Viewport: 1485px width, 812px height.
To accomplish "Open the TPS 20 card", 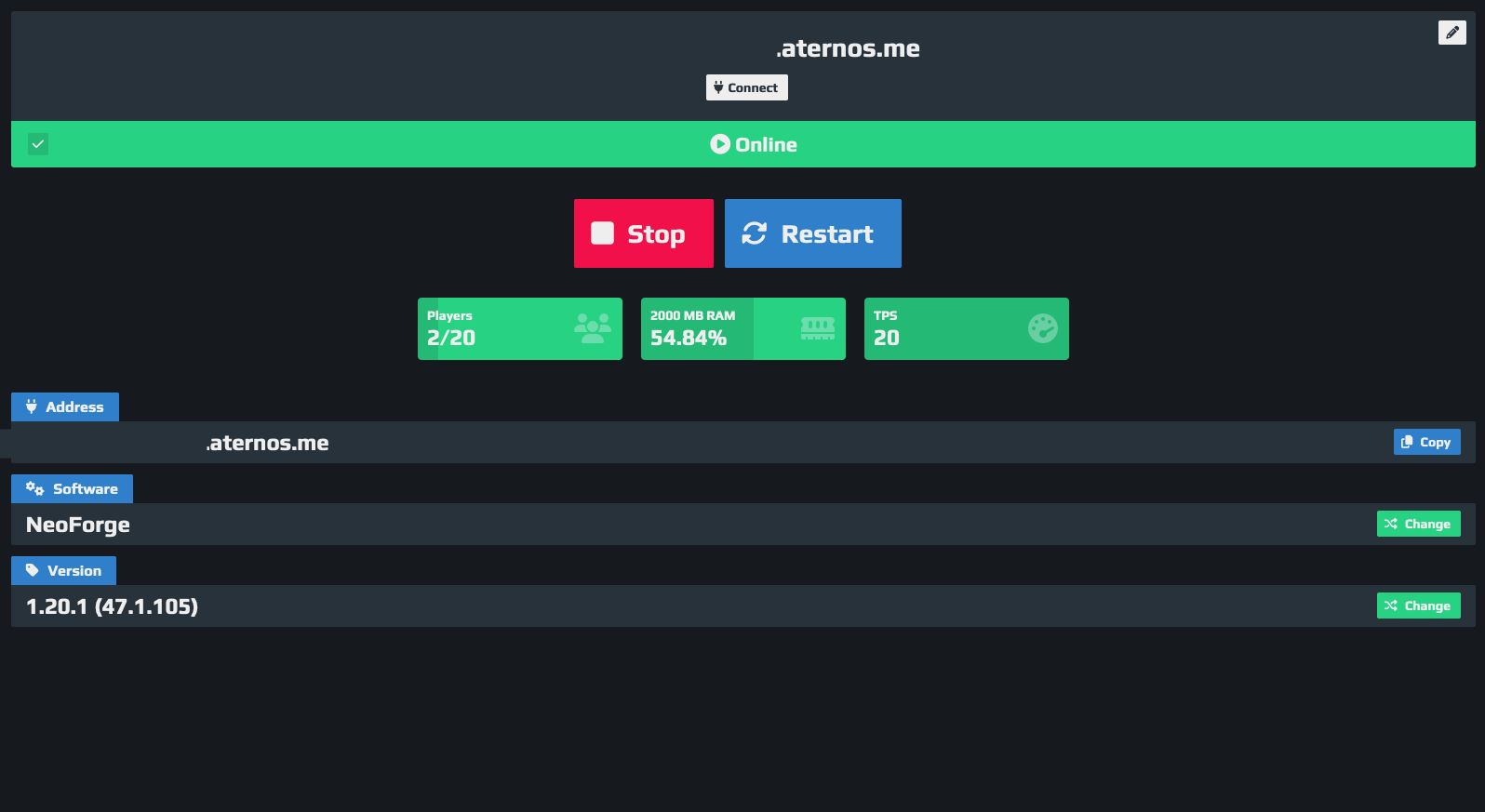I will tap(967, 328).
